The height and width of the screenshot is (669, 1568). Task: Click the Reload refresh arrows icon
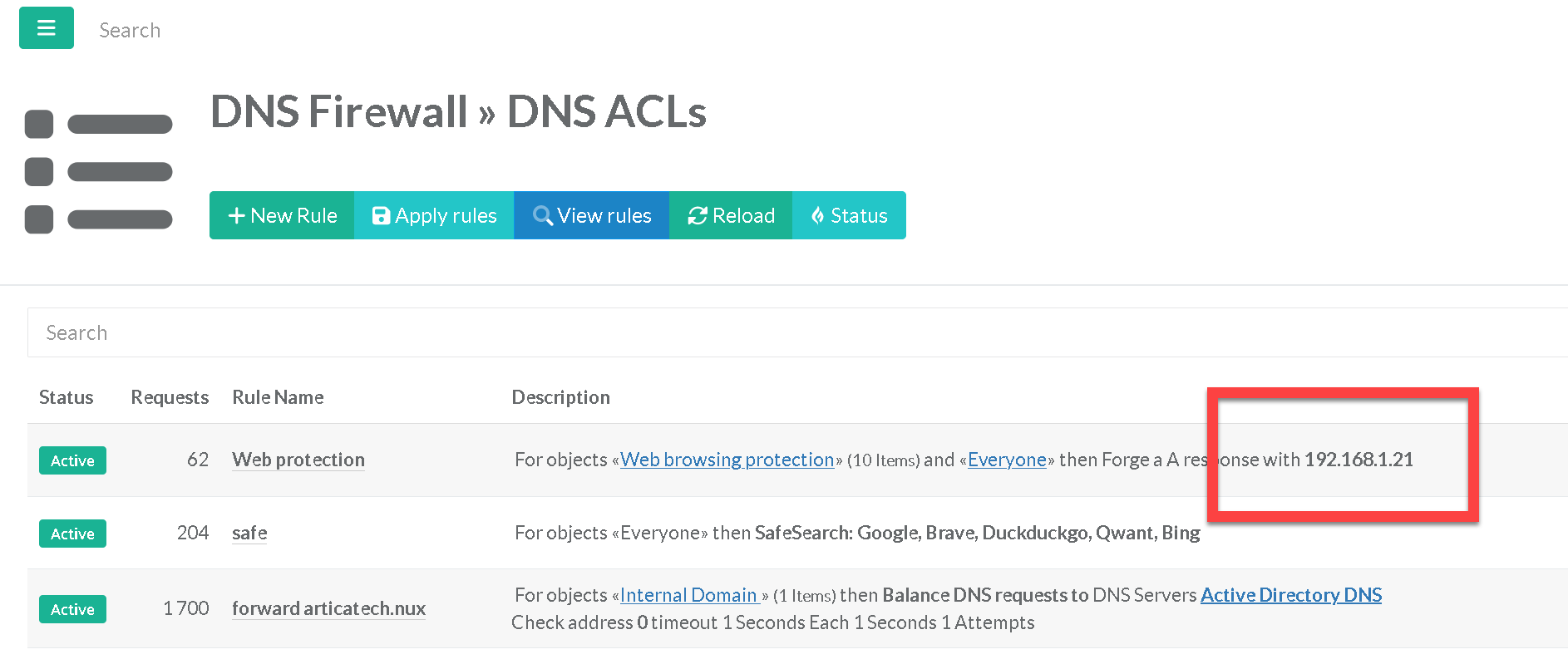(x=697, y=216)
